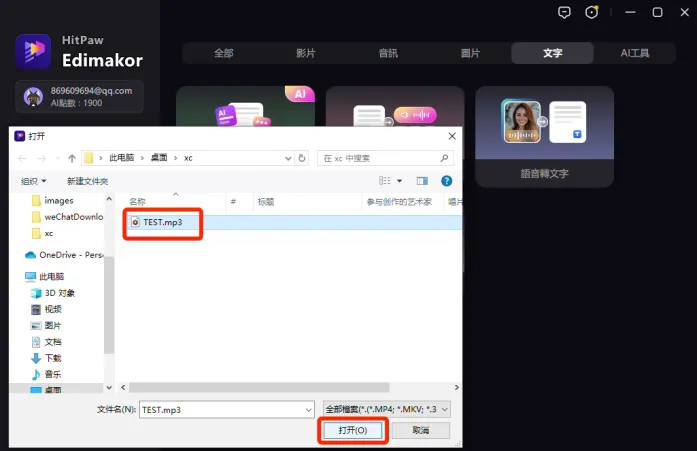The image size is (697, 451).
Task: Open 图片 folder in navigation pane
Action: tap(46, 326)
